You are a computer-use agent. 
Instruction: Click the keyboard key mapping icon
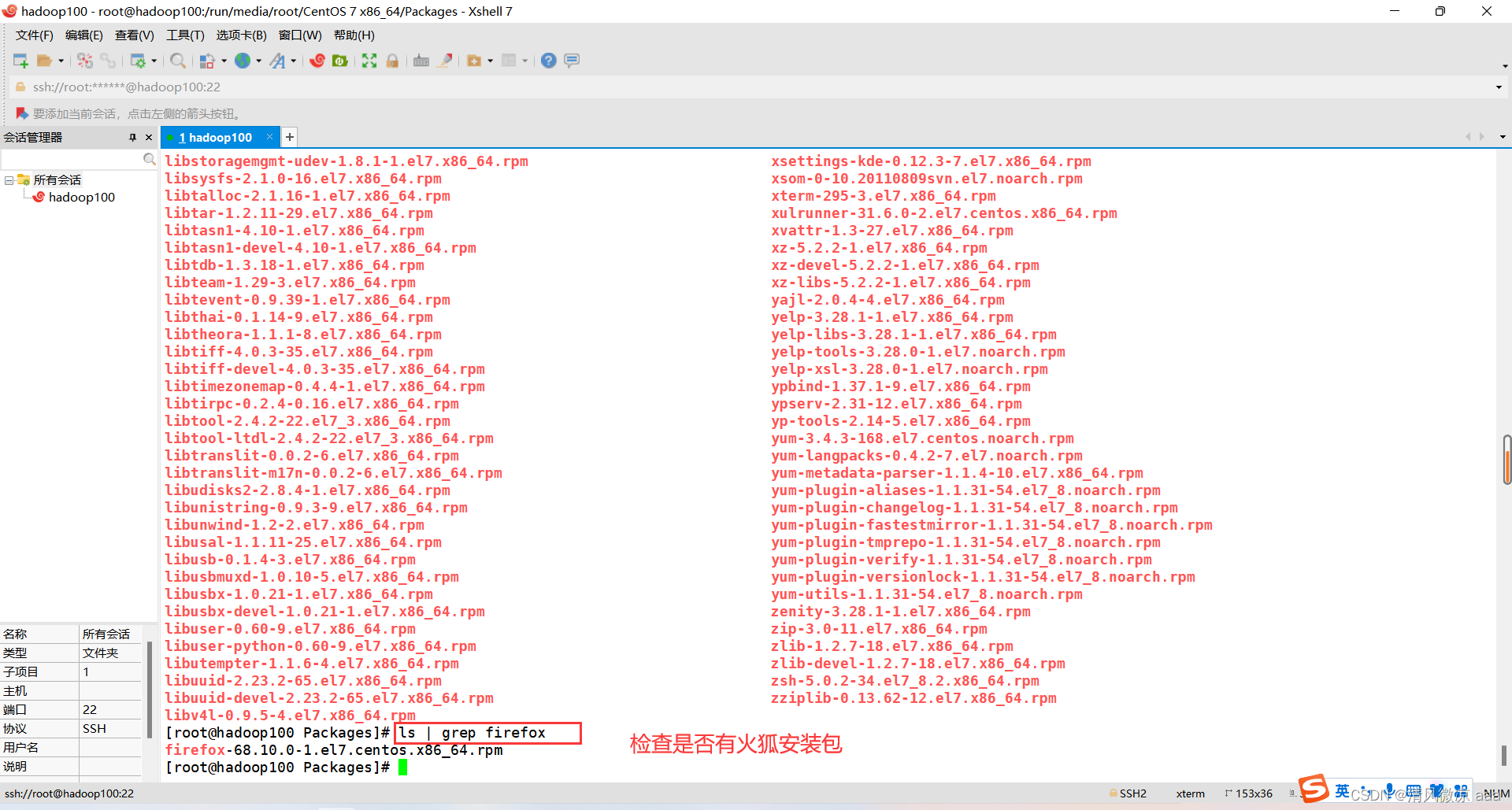point(421,61)
